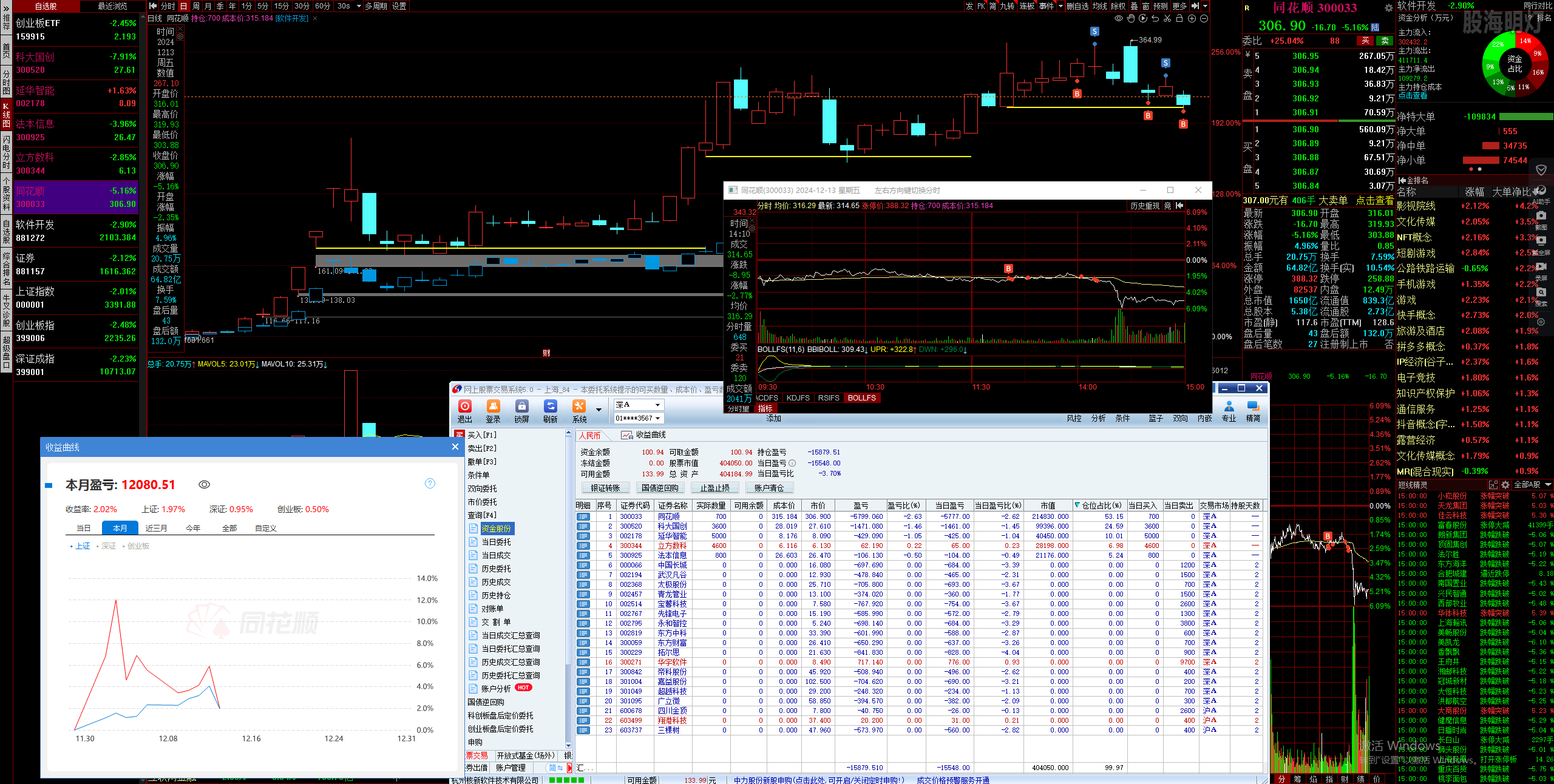
Task: Open 当日成交 in the query menu
Action: [496, 555]
